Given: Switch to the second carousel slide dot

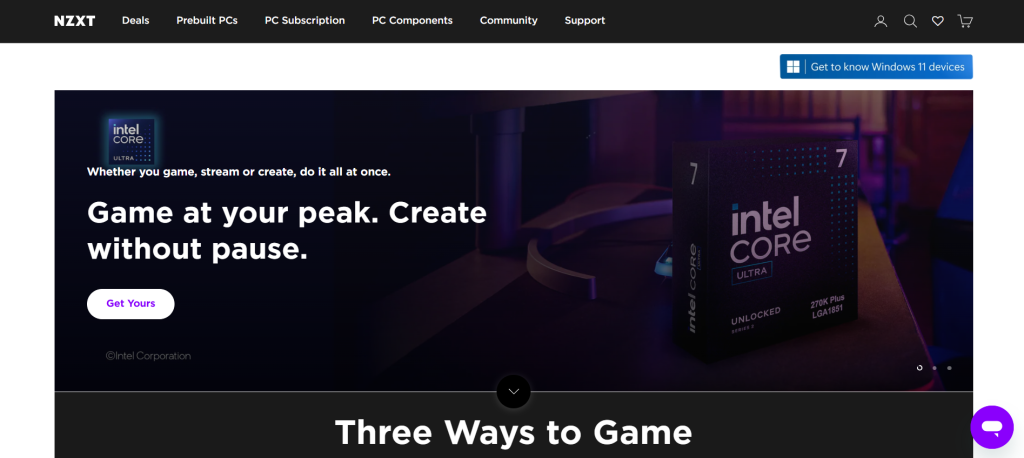Looking at the screenshot, I should pyautogui.click(x=935, y=368).
